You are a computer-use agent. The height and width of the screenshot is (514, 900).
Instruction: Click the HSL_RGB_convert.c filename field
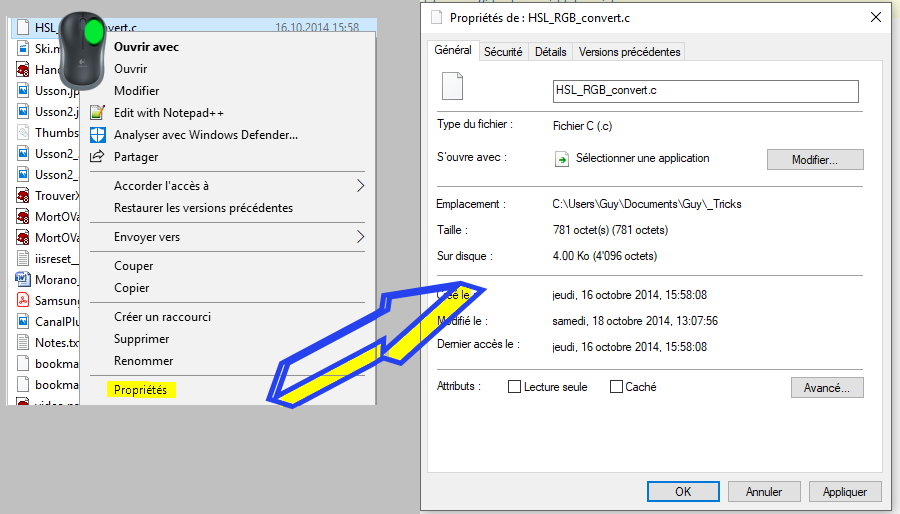point(705,91)
